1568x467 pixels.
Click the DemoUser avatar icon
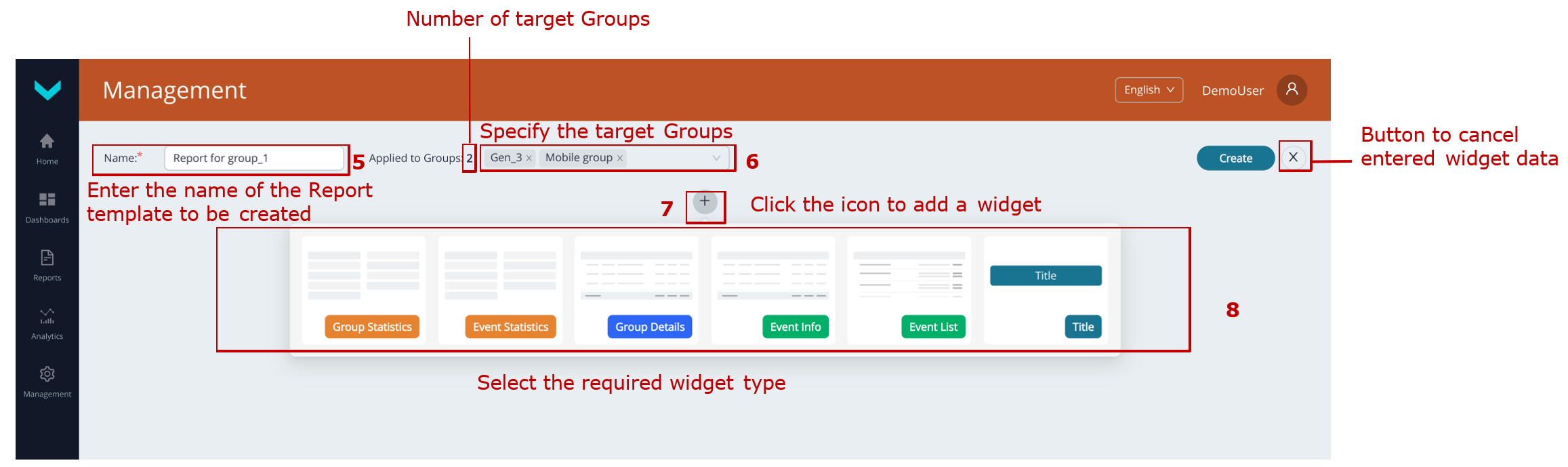click(1292, 89)
